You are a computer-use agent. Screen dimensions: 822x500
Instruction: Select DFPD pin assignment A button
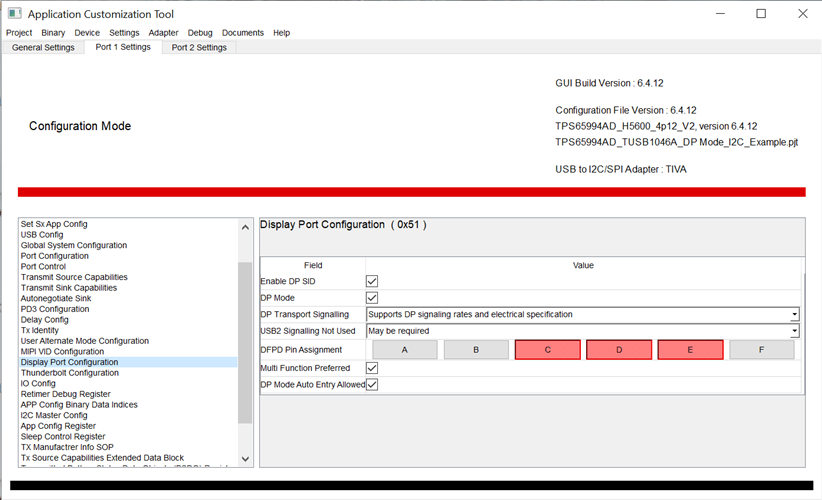pyautogui.click(x=405, y=350)
